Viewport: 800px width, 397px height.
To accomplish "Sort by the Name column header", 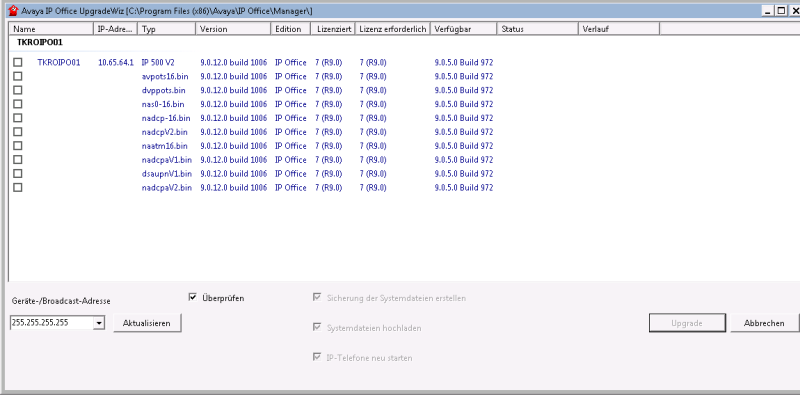I will [x=51, y=29].
